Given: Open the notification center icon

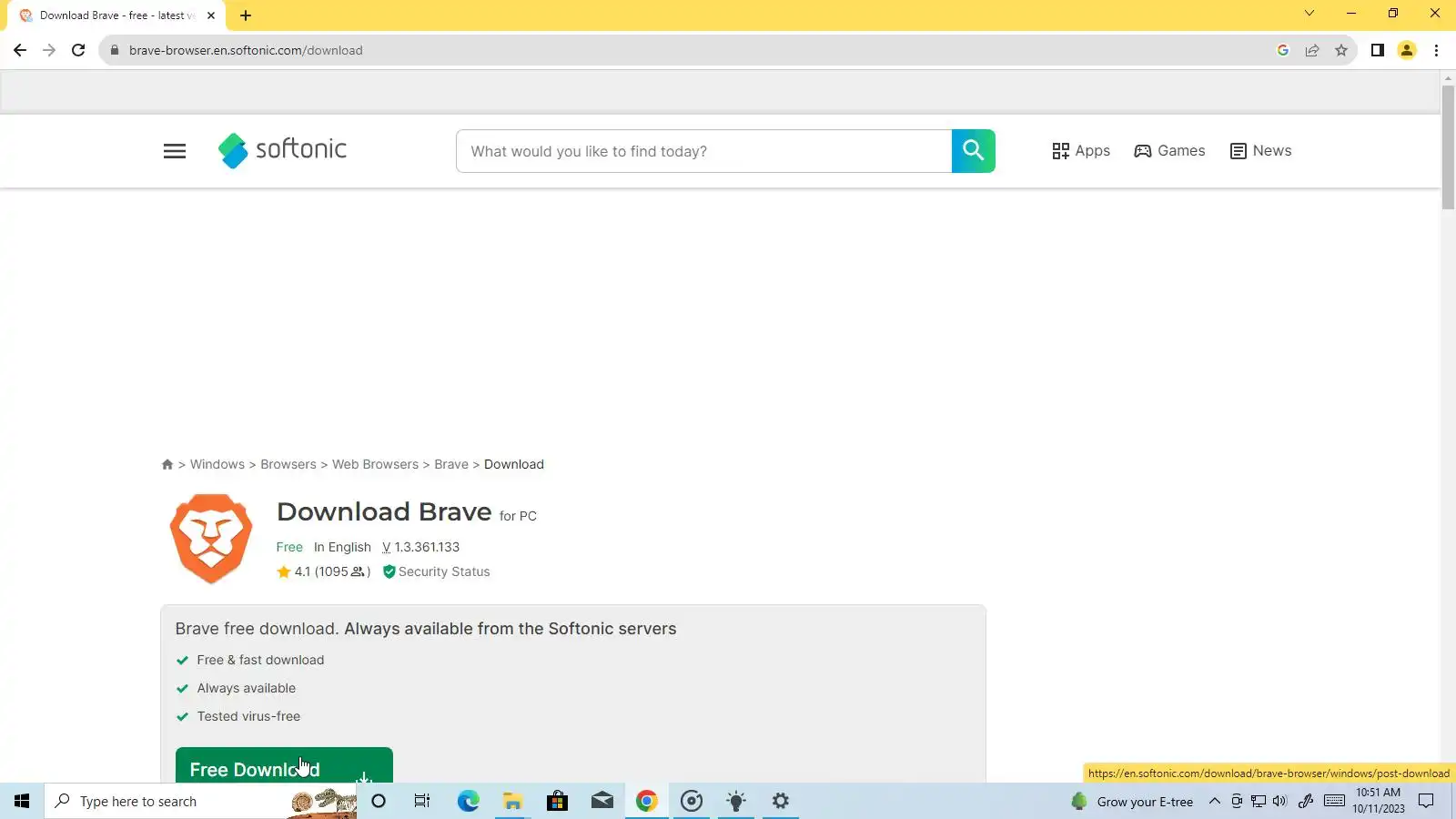Looking at the screenshot, I should click(1427, 801).
